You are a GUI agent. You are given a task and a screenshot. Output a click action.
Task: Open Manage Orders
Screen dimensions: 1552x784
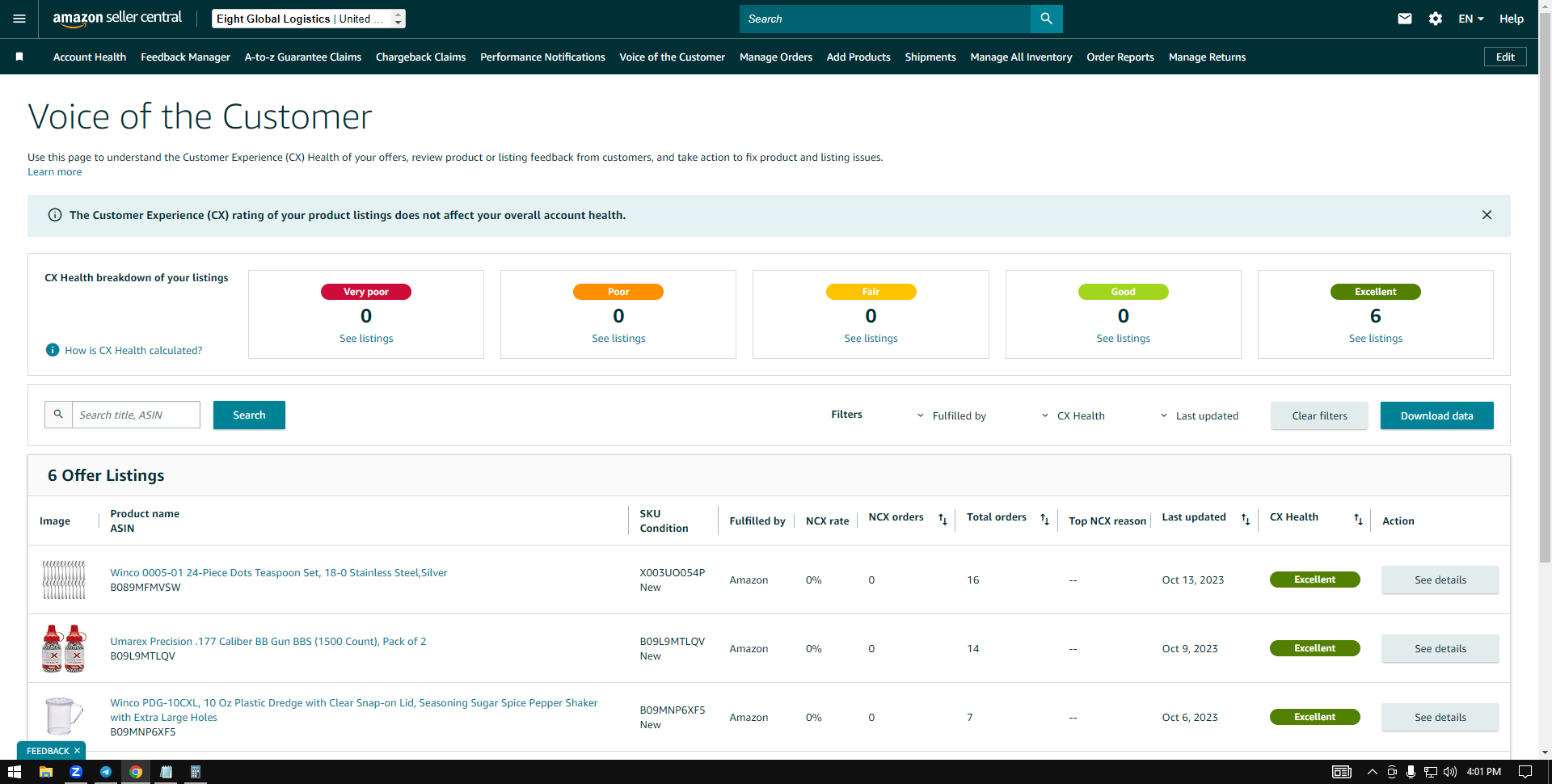point(776,57)
